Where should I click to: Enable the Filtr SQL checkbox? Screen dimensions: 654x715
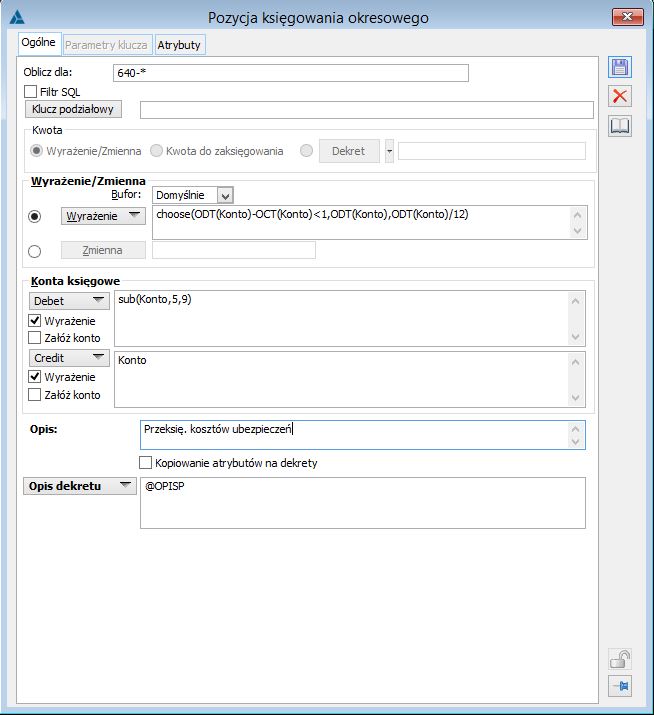(x=31, y=92)
